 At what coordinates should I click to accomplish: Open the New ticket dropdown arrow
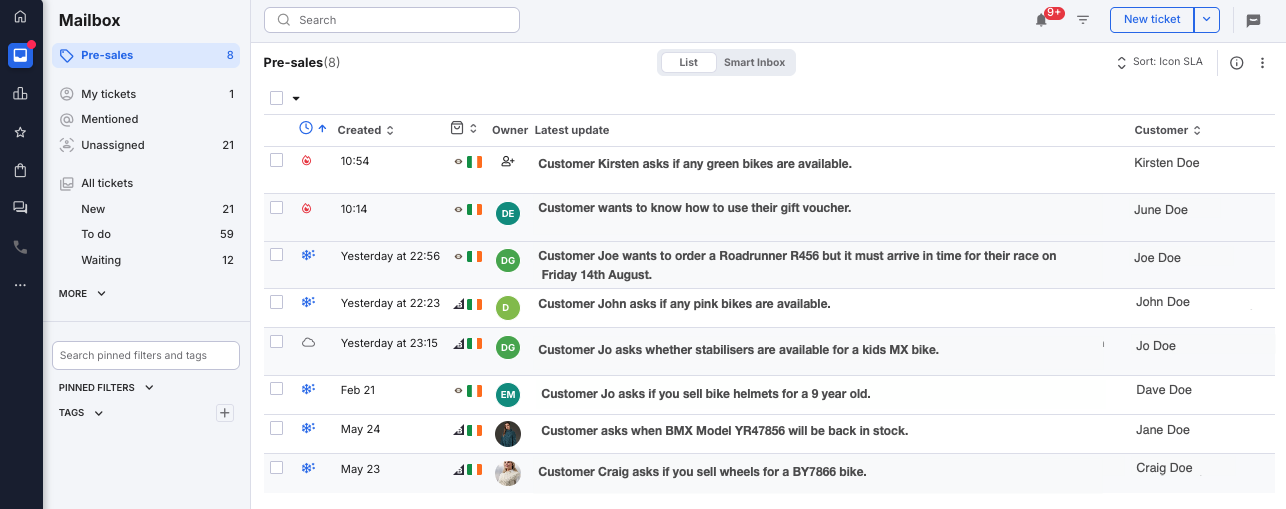tap(1208, 19)
